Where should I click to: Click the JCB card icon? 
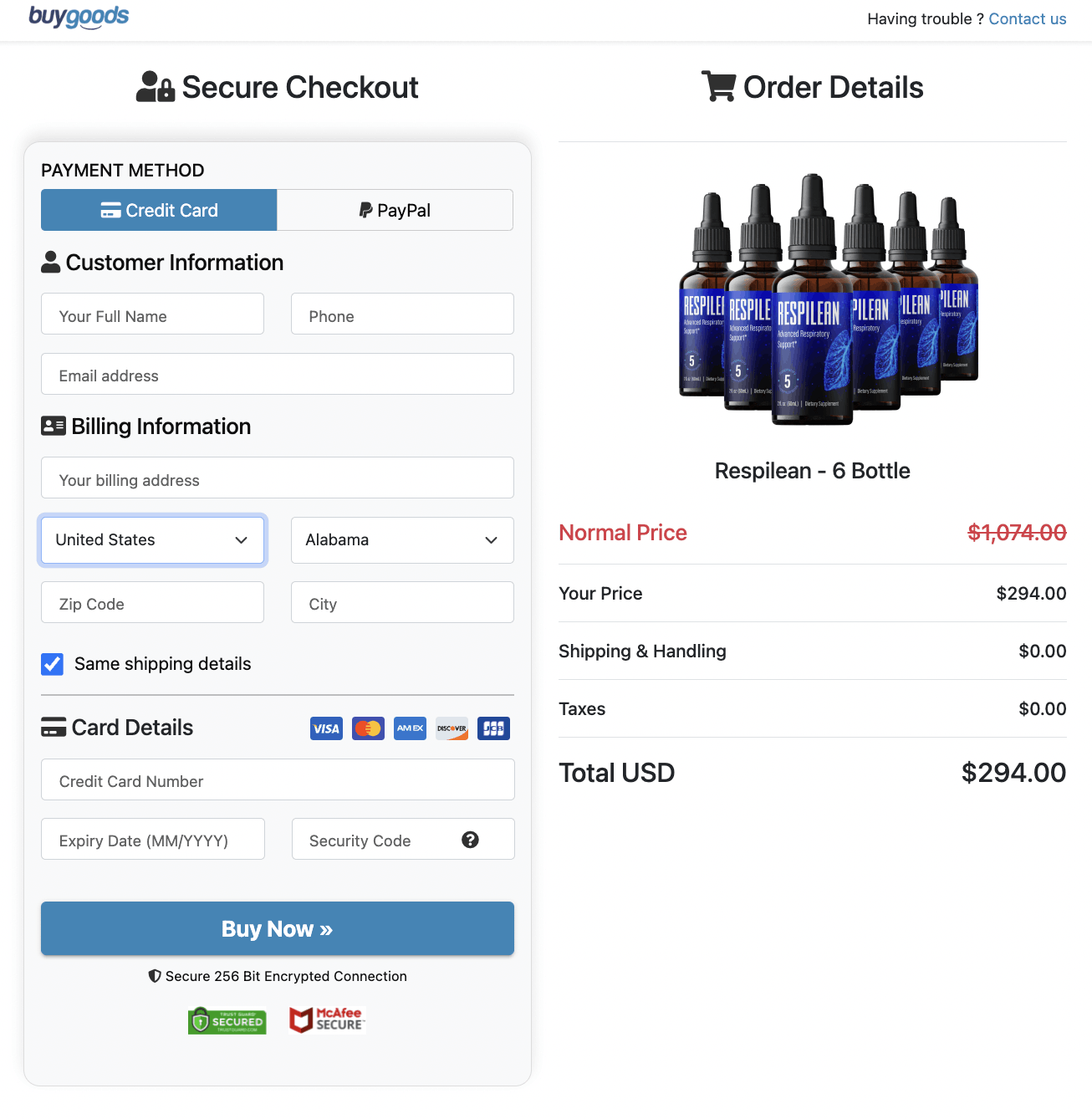[493, 728]
